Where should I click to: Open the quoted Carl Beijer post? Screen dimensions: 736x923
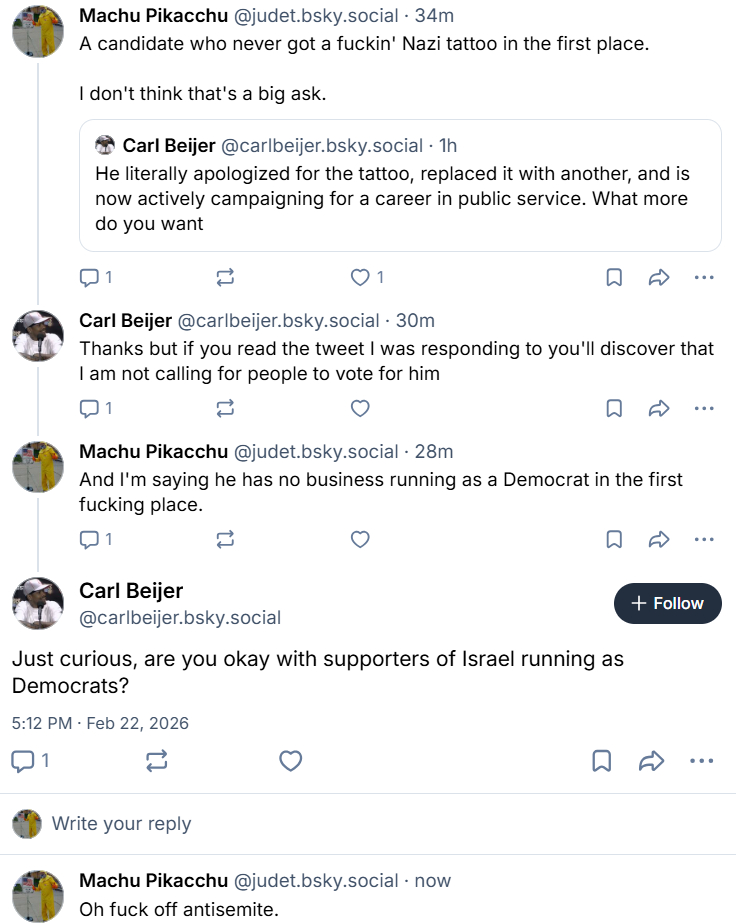(400, 185)
